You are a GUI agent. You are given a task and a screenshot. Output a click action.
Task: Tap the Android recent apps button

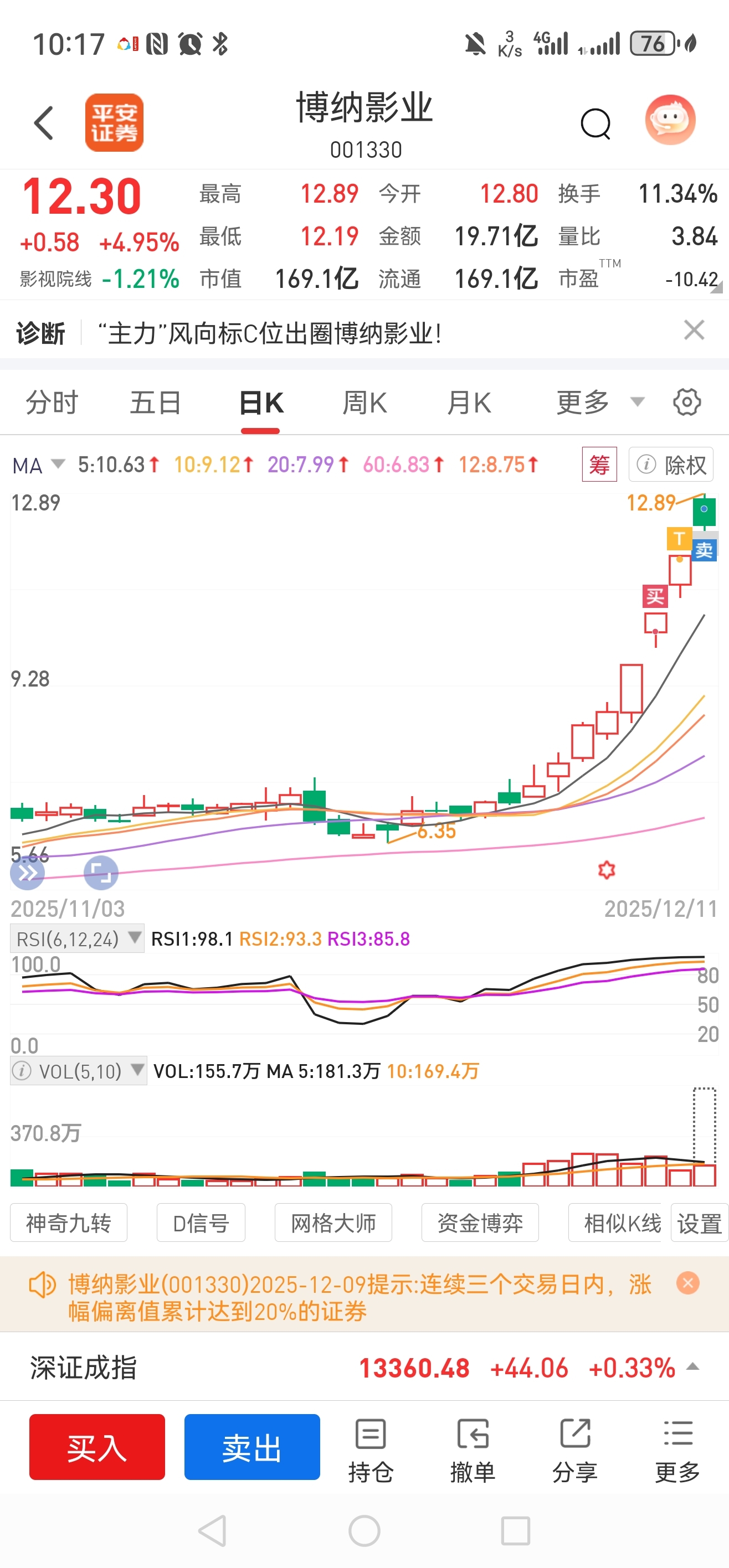pyautogui.click(x=515, y=1530)
